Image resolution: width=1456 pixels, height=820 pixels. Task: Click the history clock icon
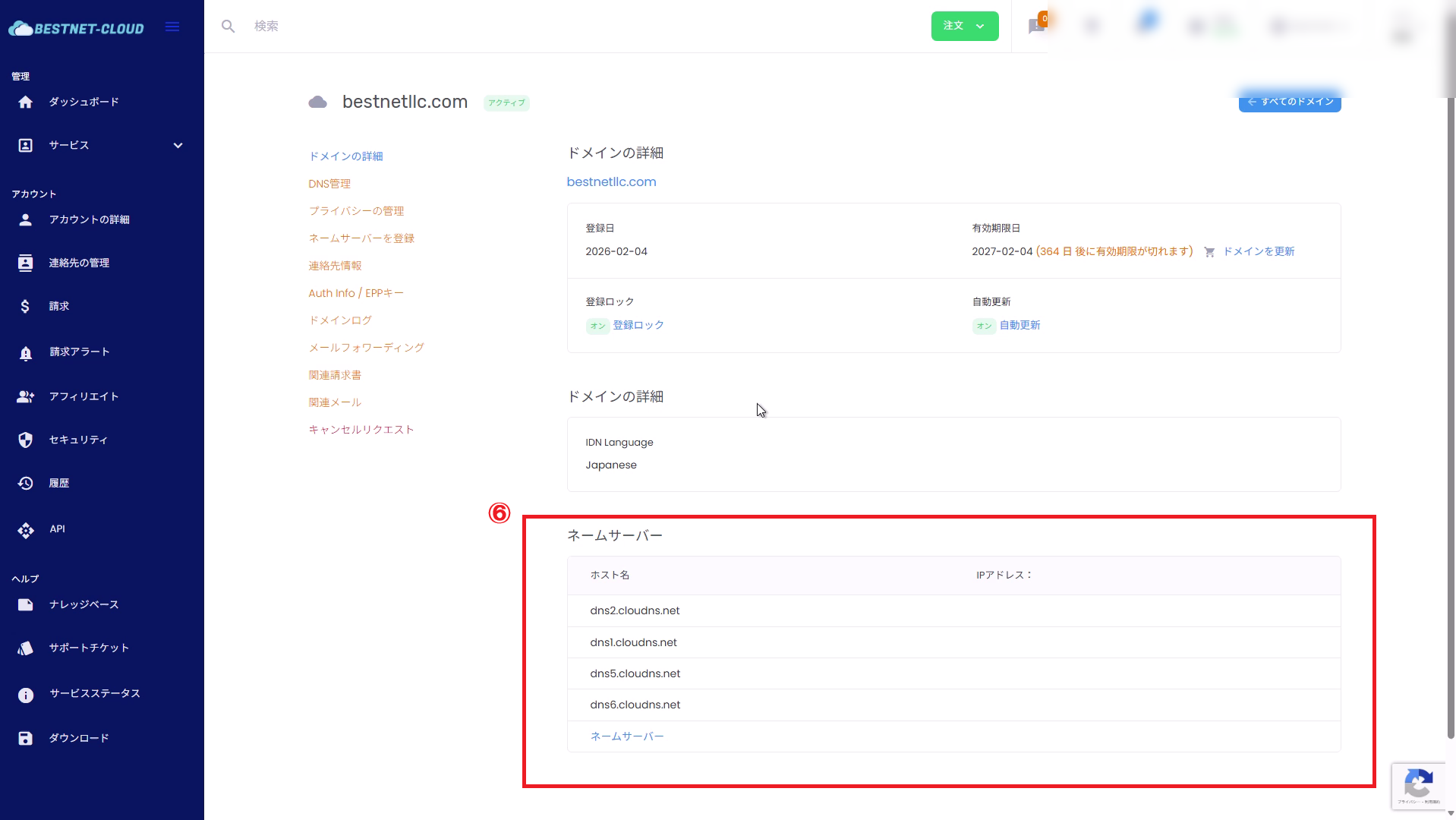pos(25,484)
